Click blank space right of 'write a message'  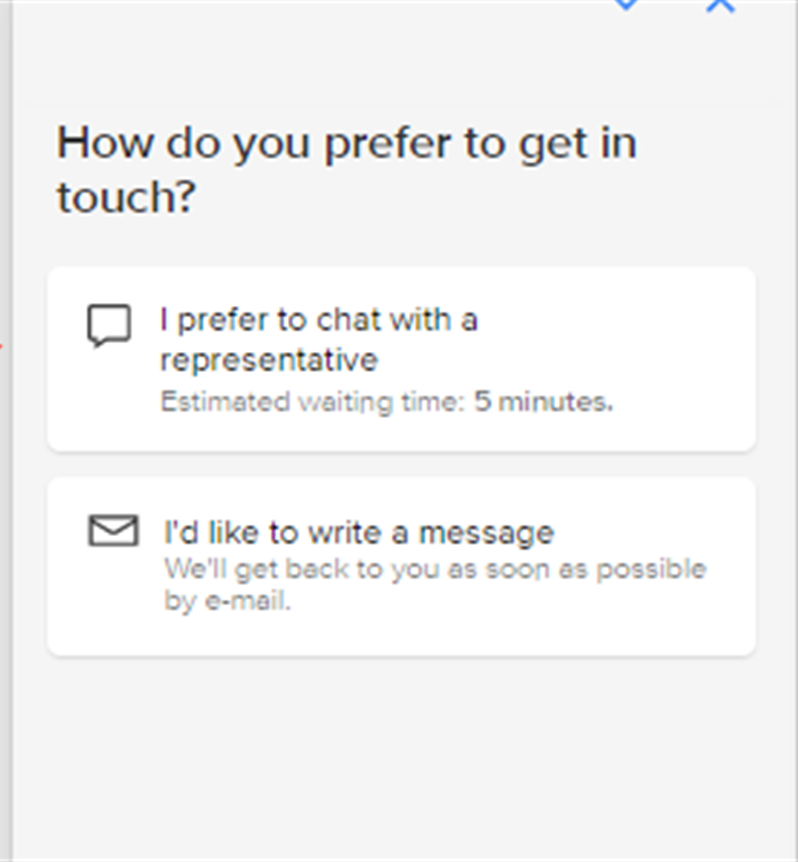[650, 532]
